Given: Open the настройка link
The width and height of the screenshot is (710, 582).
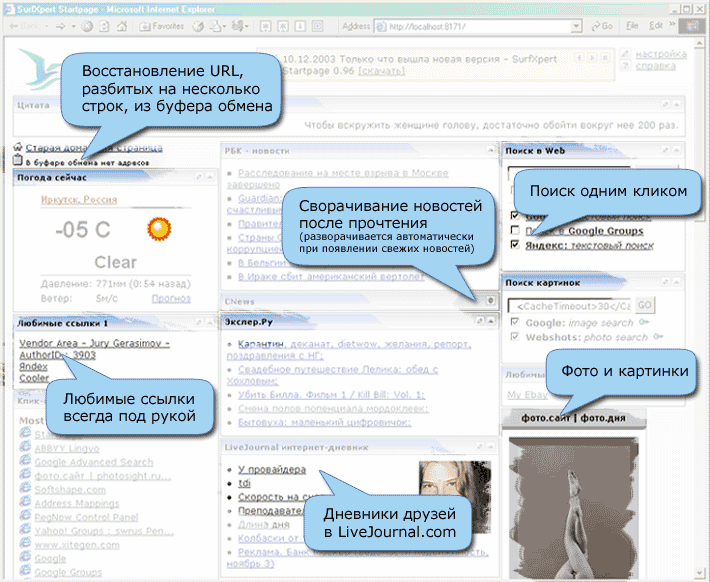Looking at the screenshot, I should 661,54.
